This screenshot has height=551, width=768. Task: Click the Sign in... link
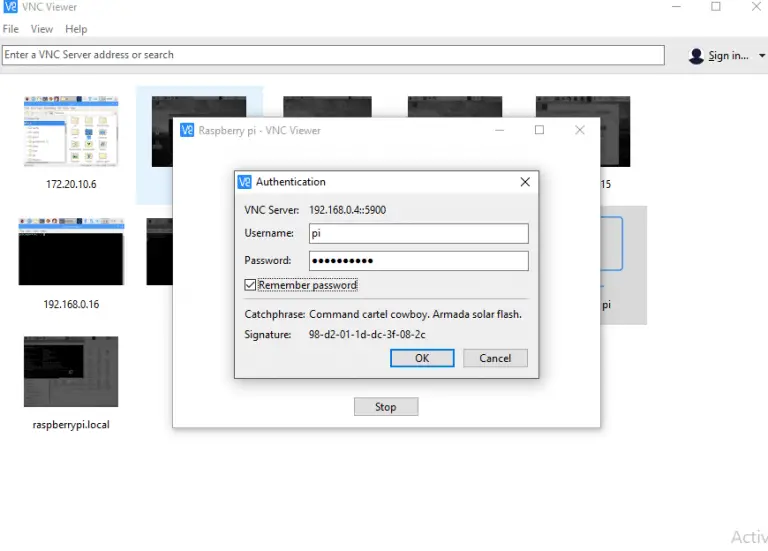[x=728, y=56]
